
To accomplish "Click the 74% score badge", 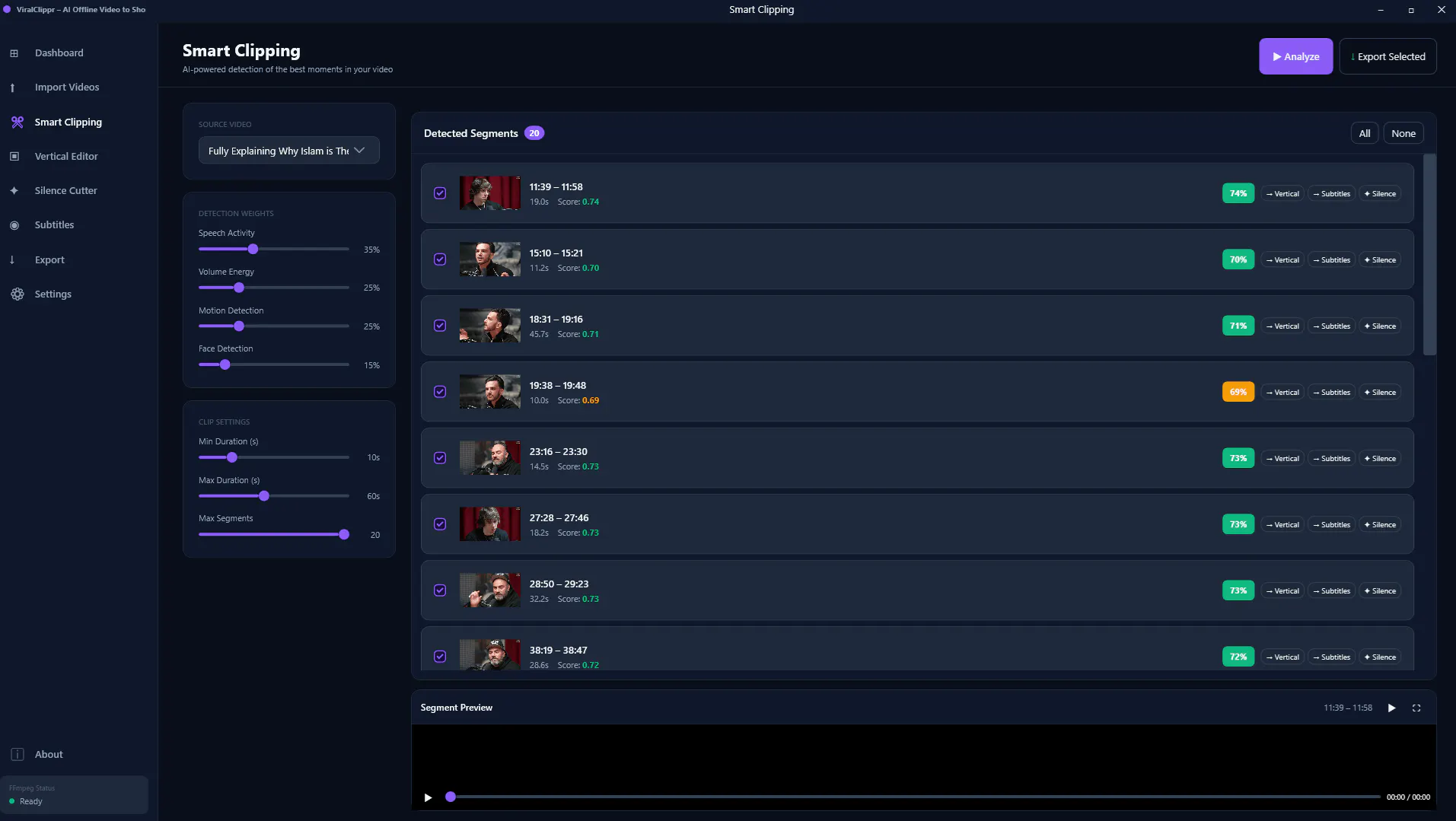I will coord(1238,193).
